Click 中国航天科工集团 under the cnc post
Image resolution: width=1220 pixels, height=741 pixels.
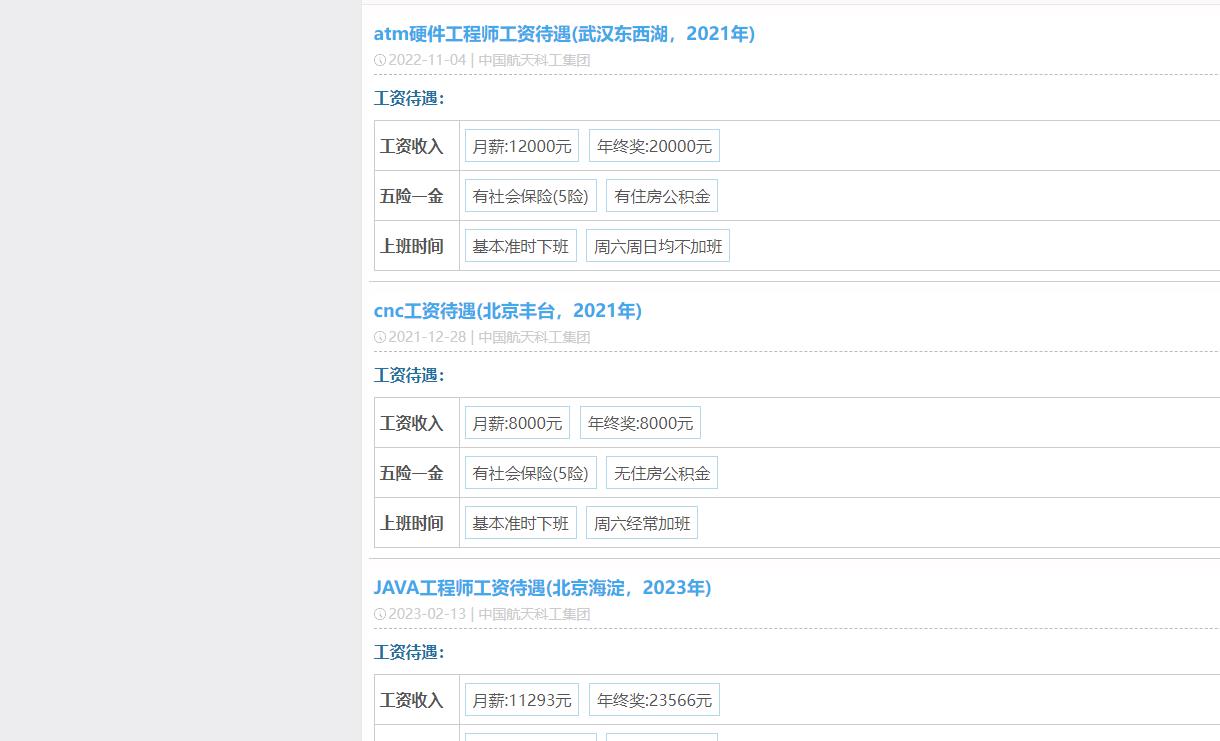point(534,337)
